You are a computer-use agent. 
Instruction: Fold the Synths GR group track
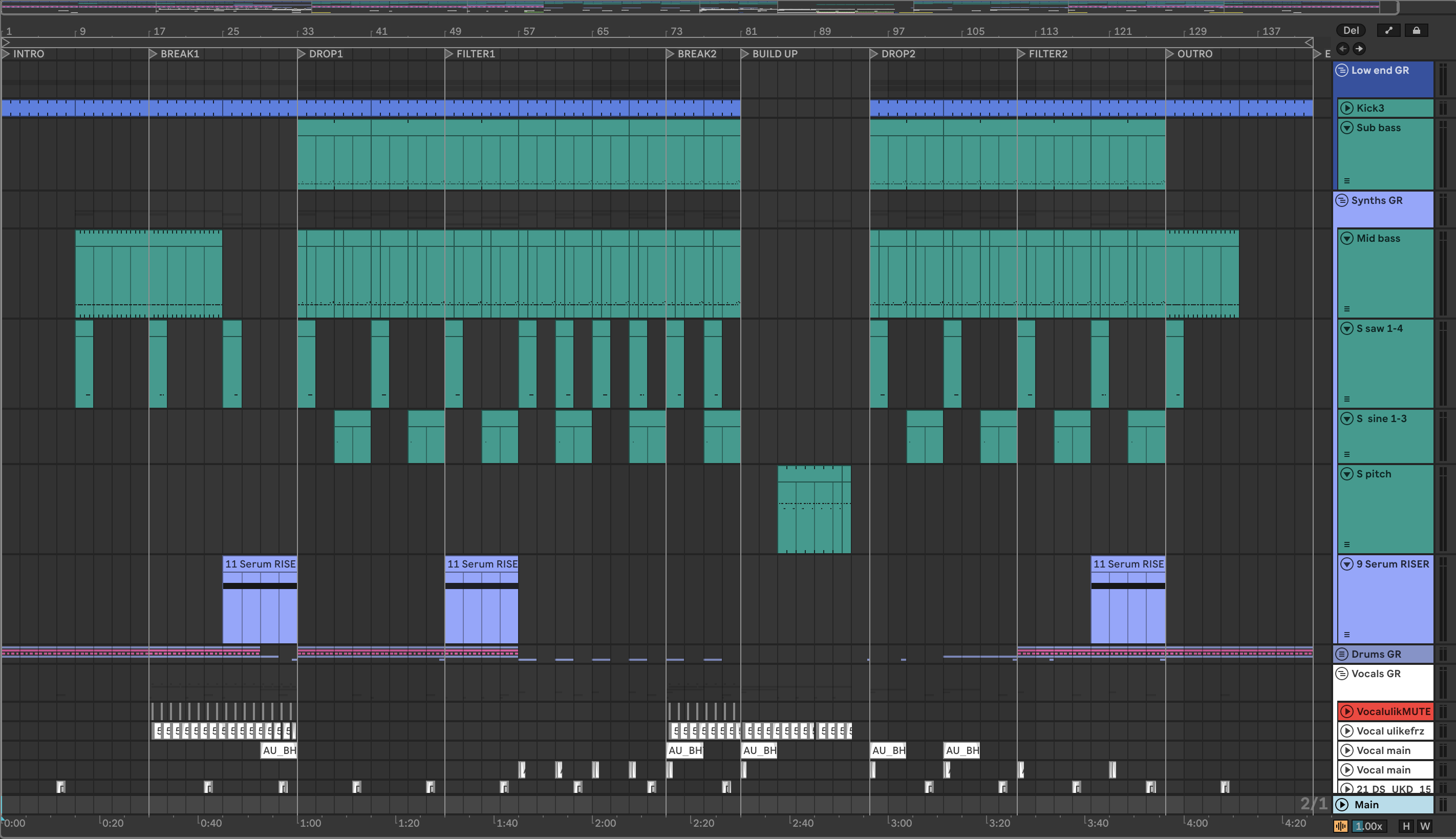(1341, 201)
